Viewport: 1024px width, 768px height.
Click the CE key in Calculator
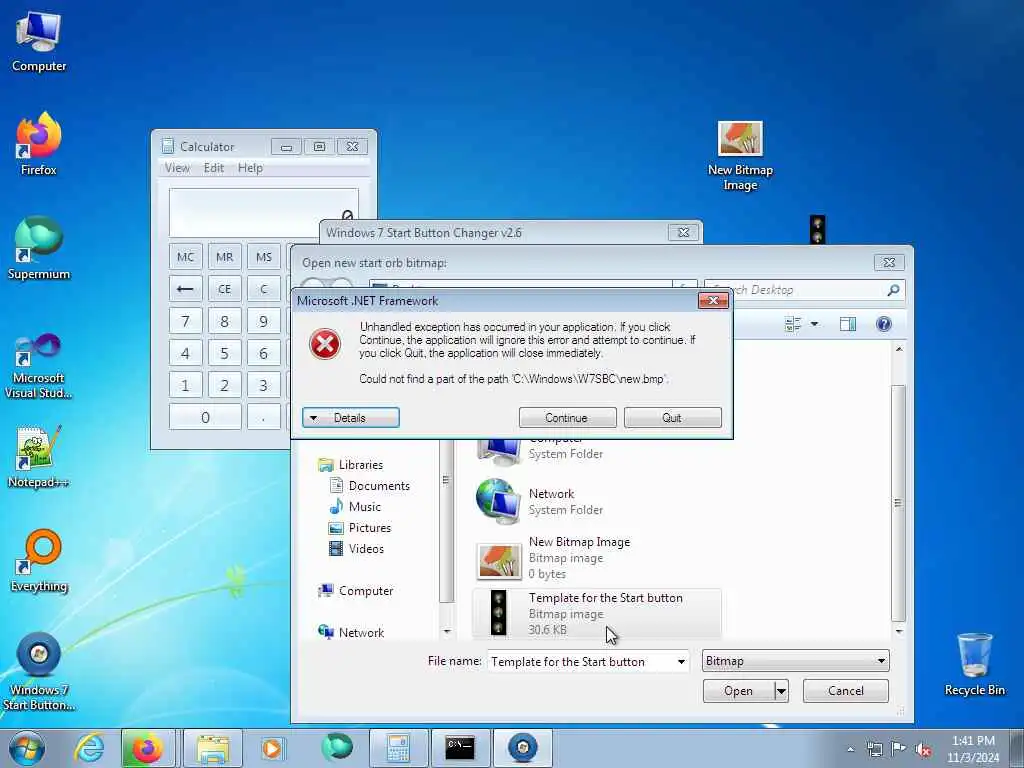[x=225, y=289]
